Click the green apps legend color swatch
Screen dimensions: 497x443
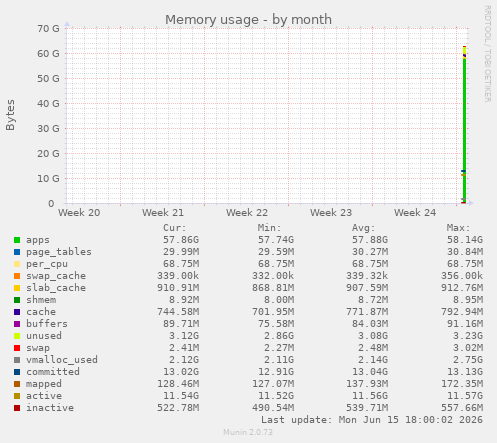[x=17, y=240]
